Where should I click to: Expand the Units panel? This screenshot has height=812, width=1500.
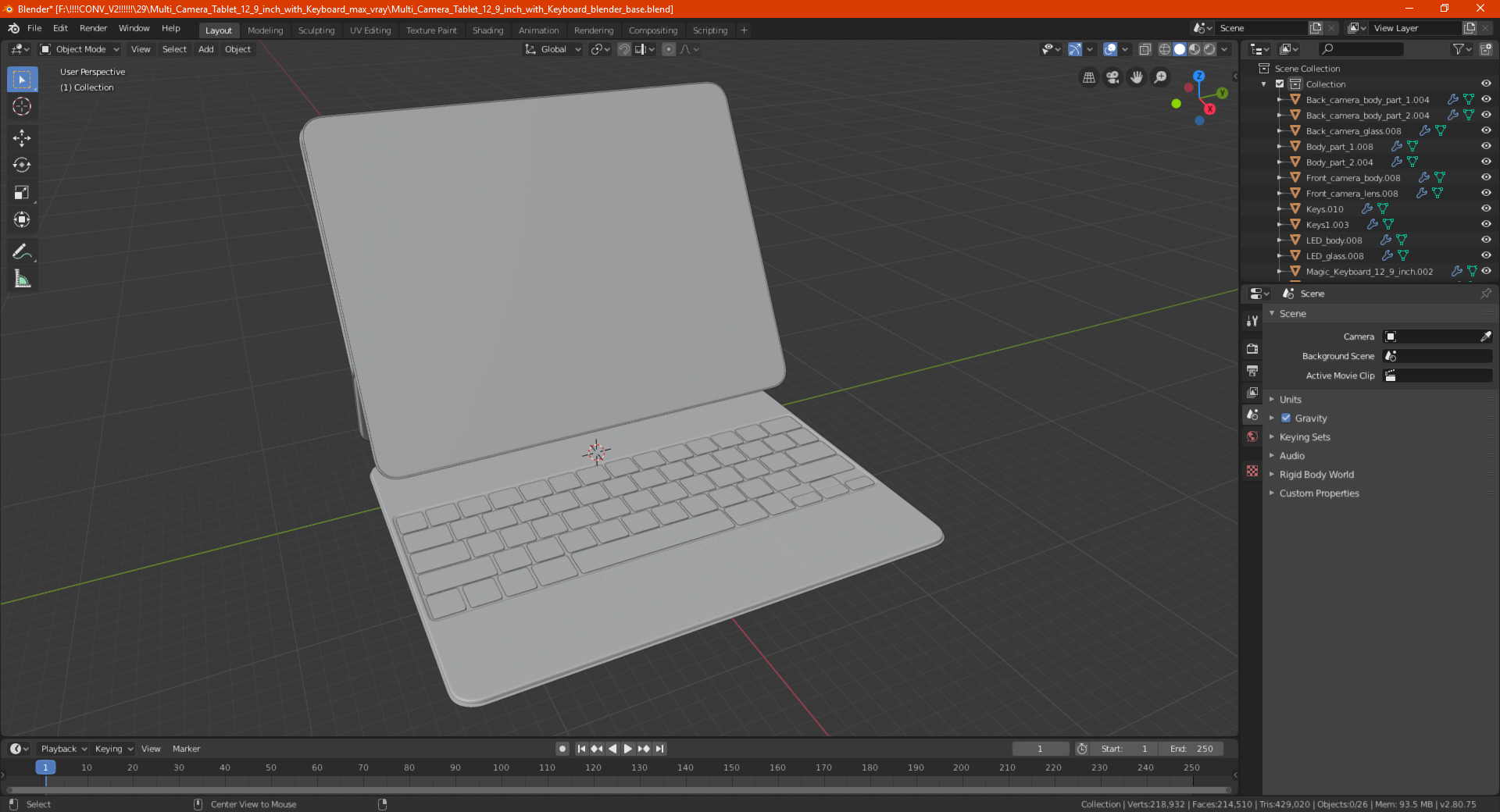click(1290, 400)
